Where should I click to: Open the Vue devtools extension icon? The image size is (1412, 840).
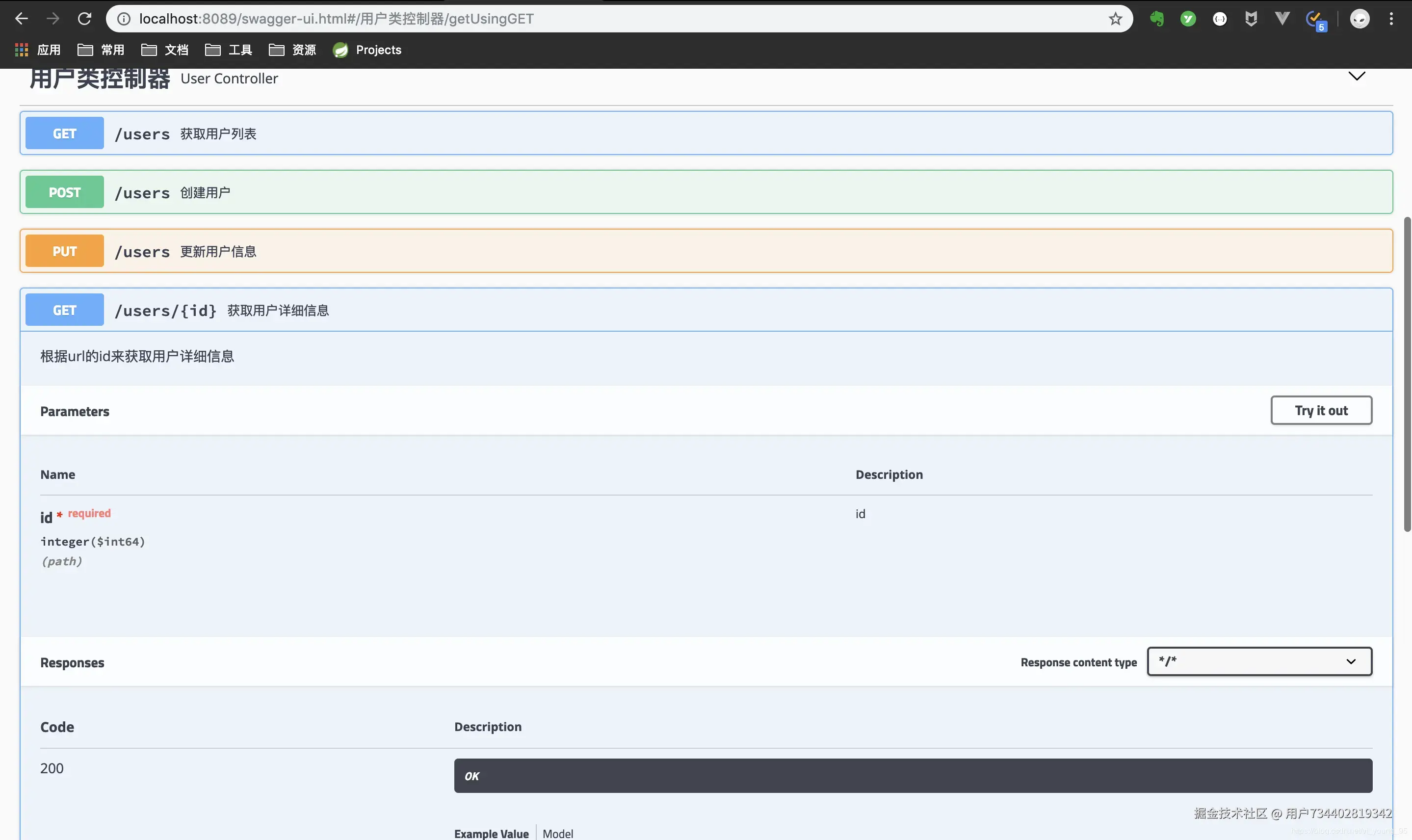click(x=1282, y=19)
